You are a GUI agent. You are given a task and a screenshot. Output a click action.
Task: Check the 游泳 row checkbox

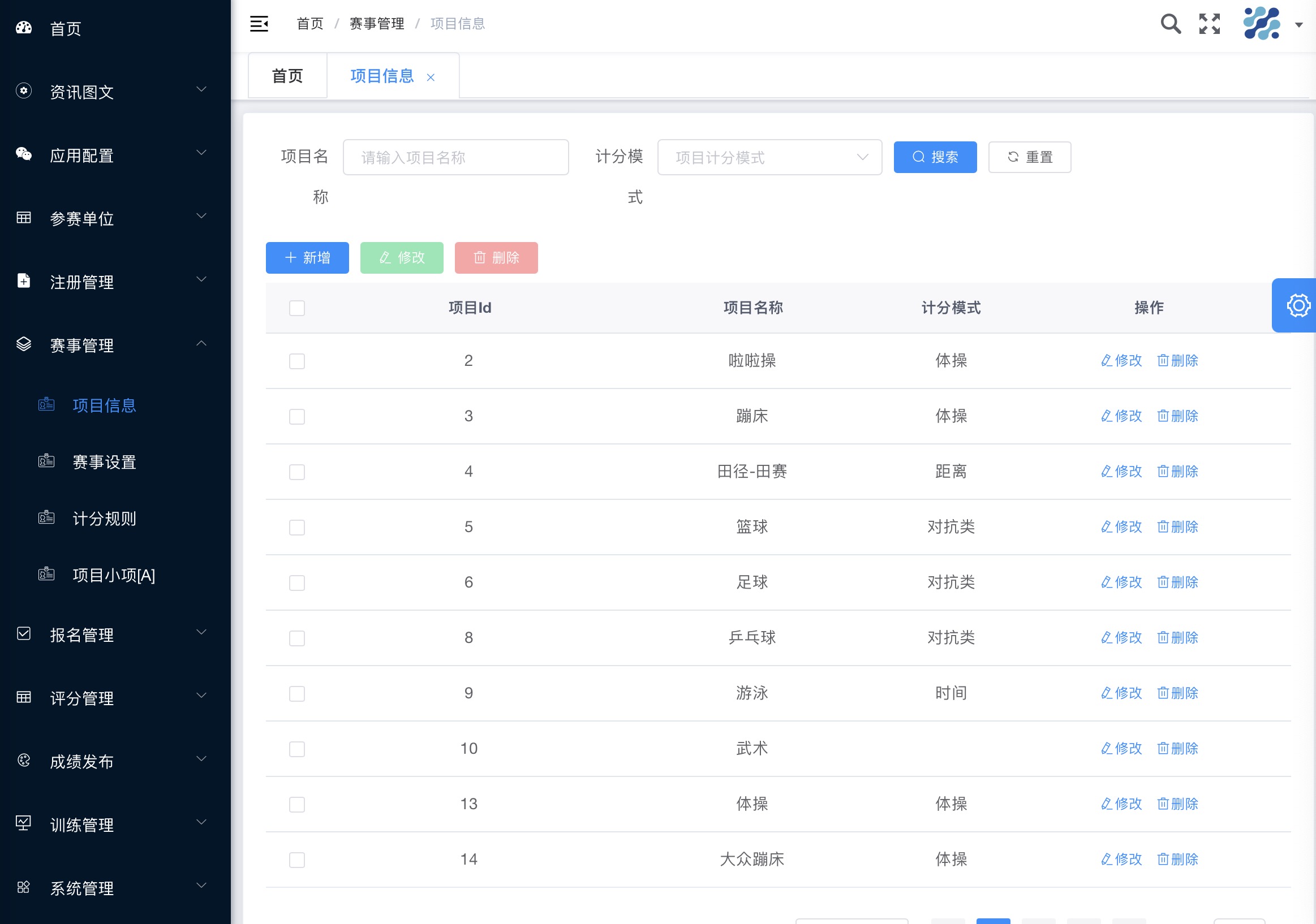(297, 694)
